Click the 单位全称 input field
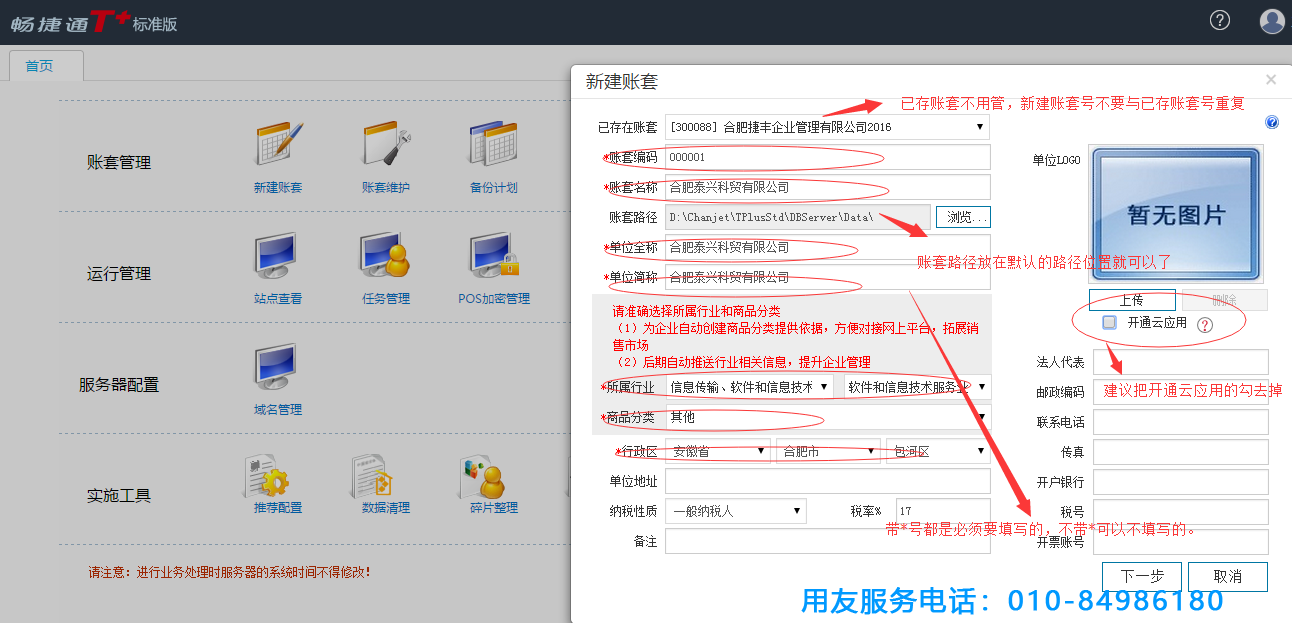1292x623 pixels. pyautogui.click(x=828, y=247)
